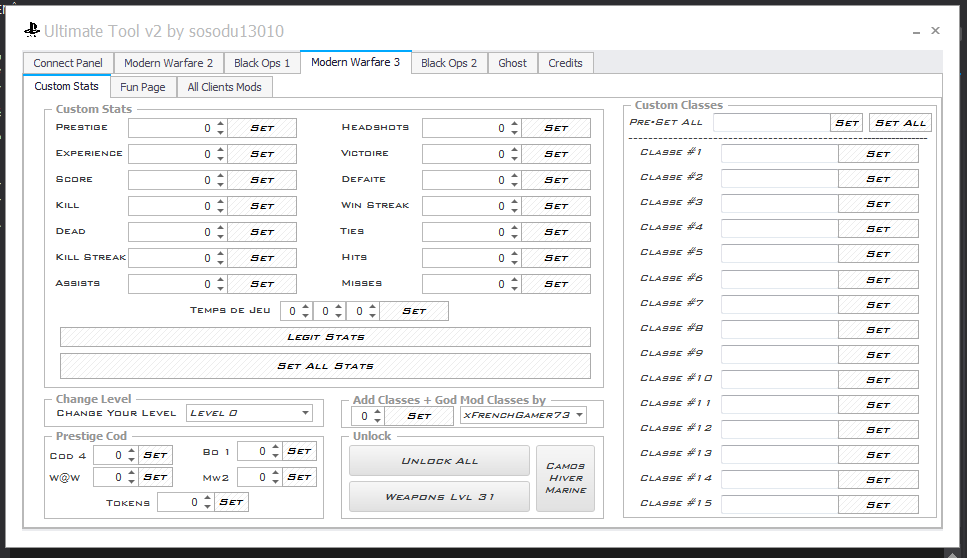Click the Pre-Set All text field

coord(772,123)
